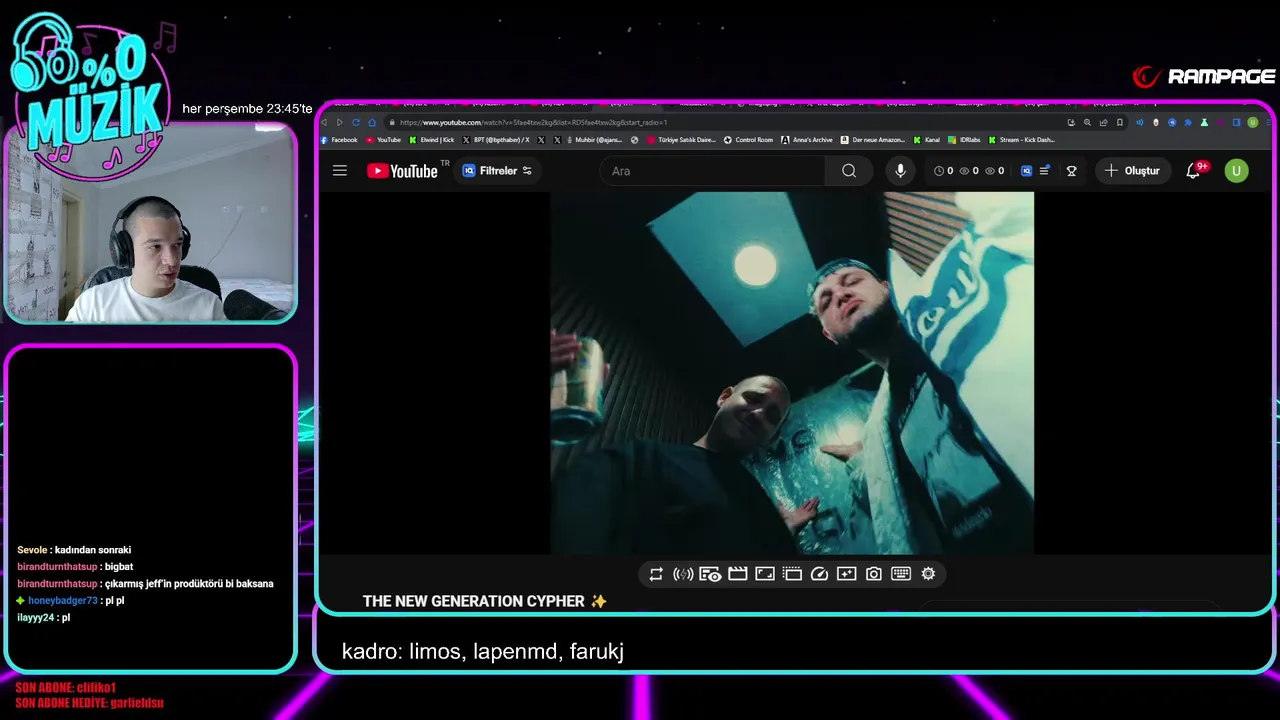Open the Filtreler filters button
The height and width of the screenshot is (720, 1280).
(497, 171)
